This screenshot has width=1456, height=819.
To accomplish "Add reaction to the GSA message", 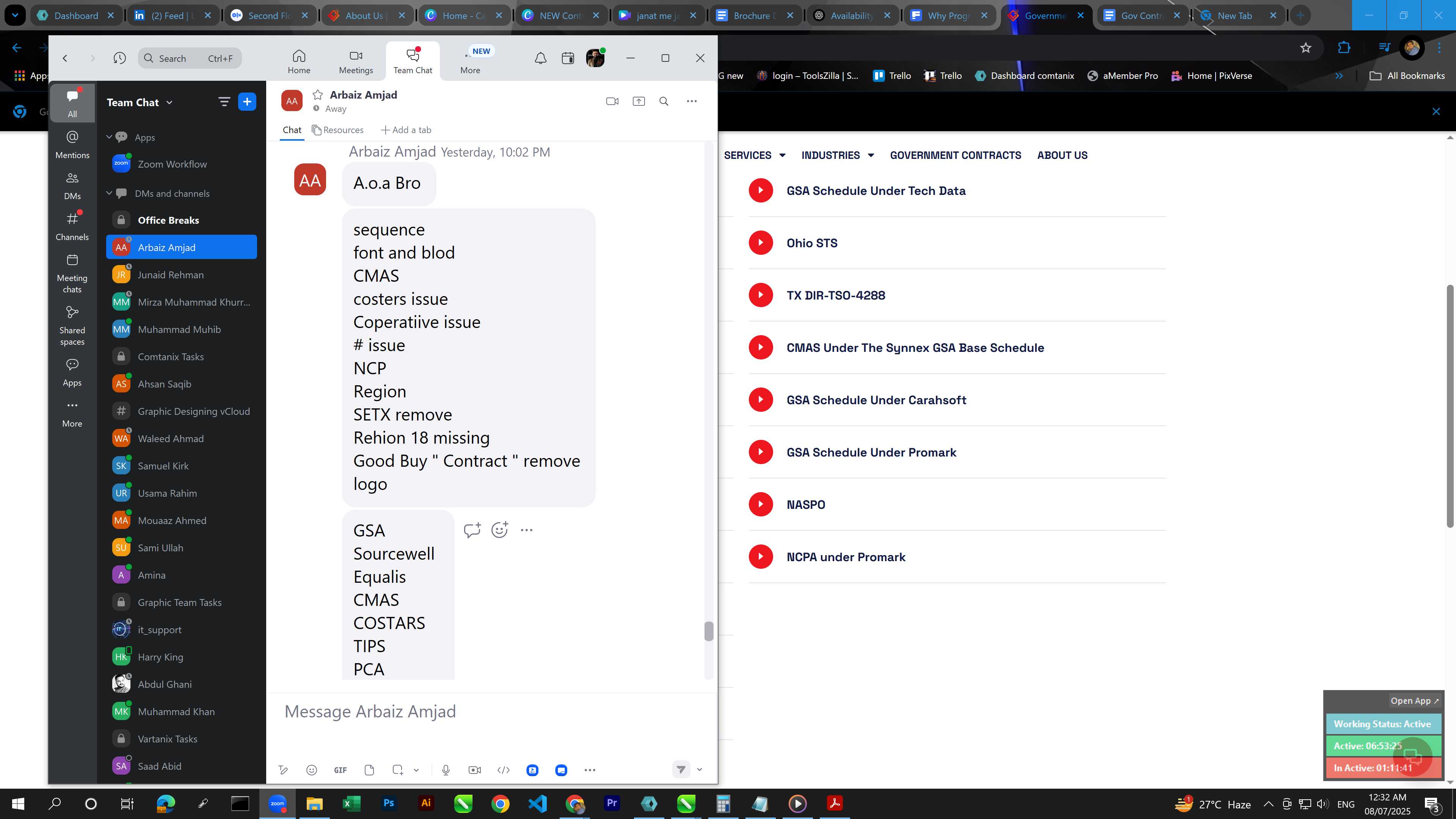I will click(x=500, y=530).
